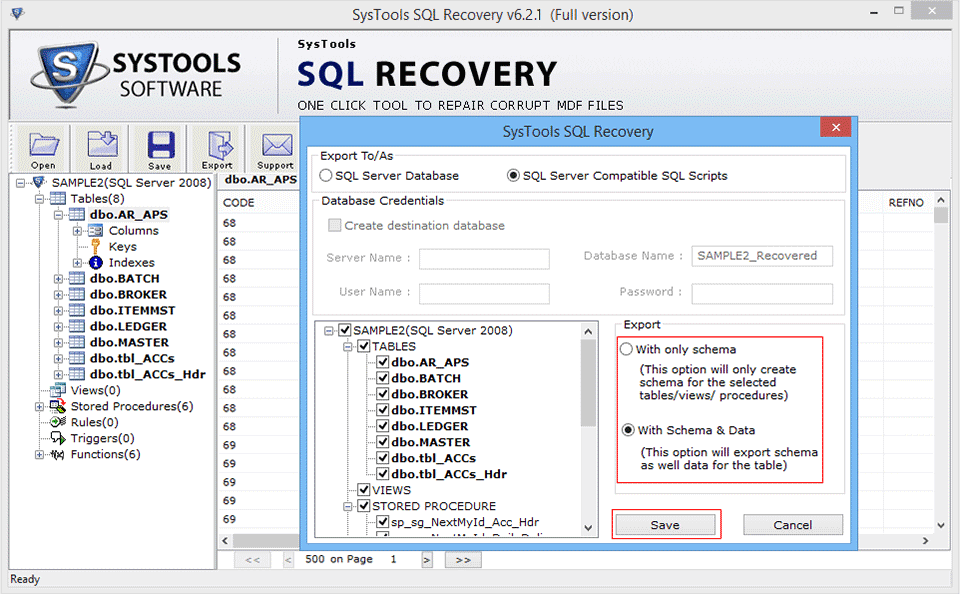The image size is (960, 594).
Task: Expand the Columns node under dbo.AR_APS
Action: [x=77, y=231]
